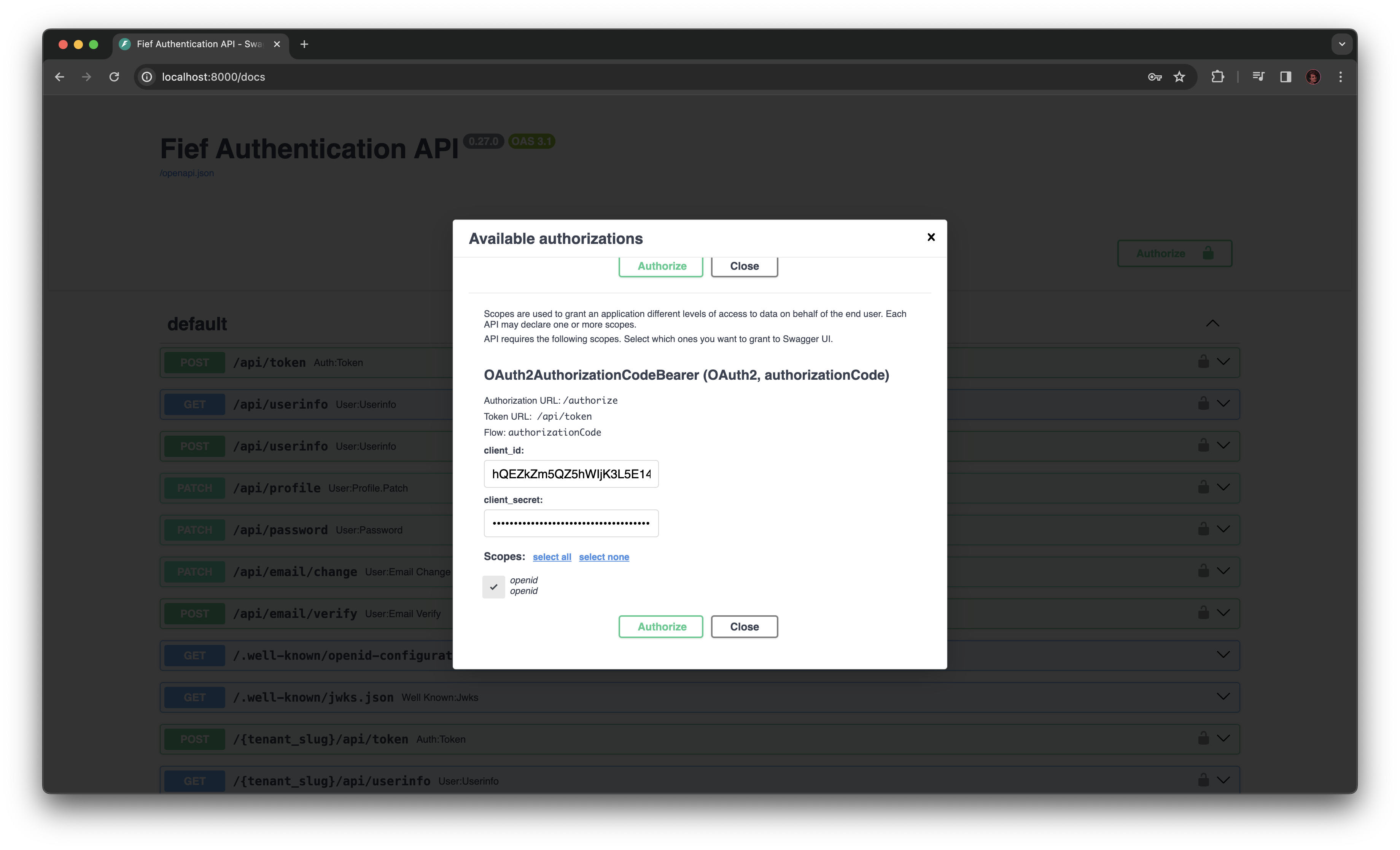Click the lower Close button in modal
The width and height of the screenshot is (1400, 850).
coord(744,626)
